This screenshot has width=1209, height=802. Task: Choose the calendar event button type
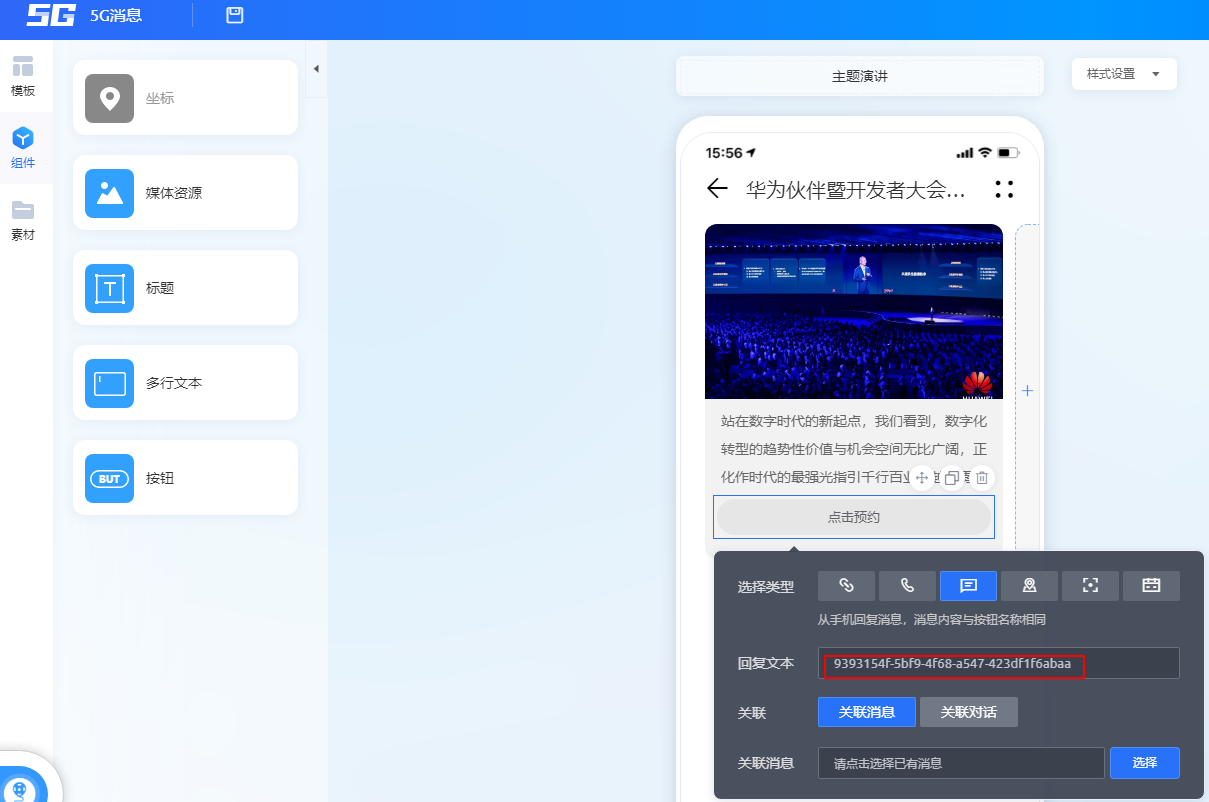(1151, 586)
